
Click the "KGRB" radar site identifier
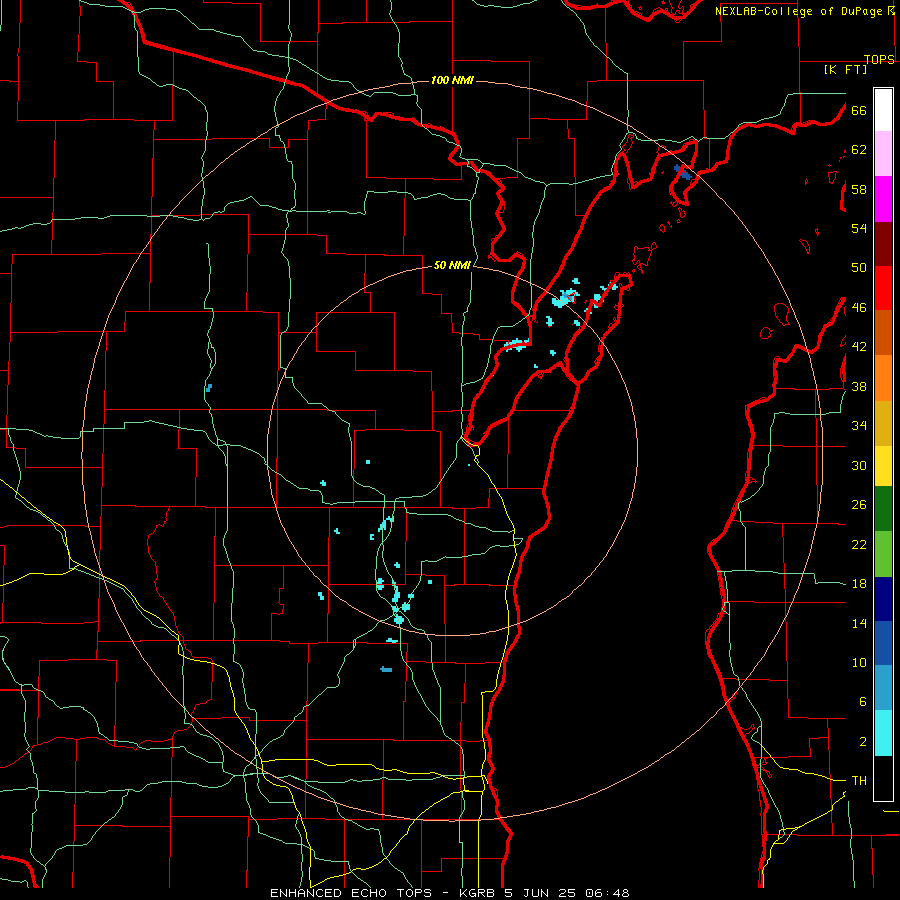[x=476, y=893]
